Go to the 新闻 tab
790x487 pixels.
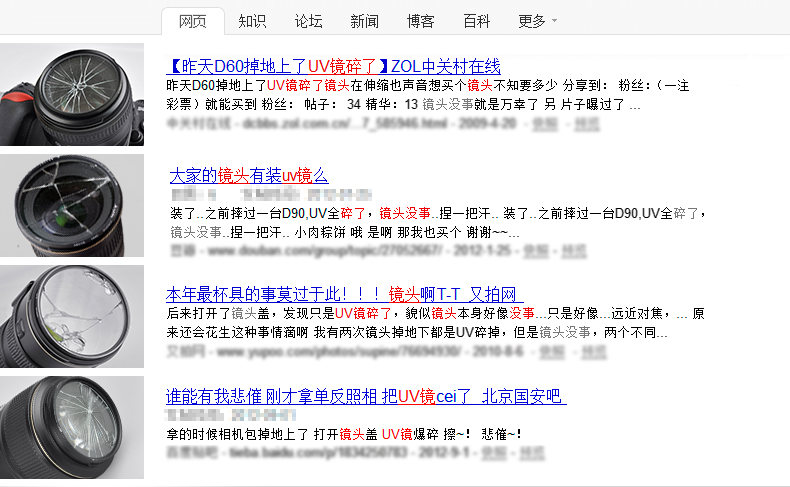[364, 21]
